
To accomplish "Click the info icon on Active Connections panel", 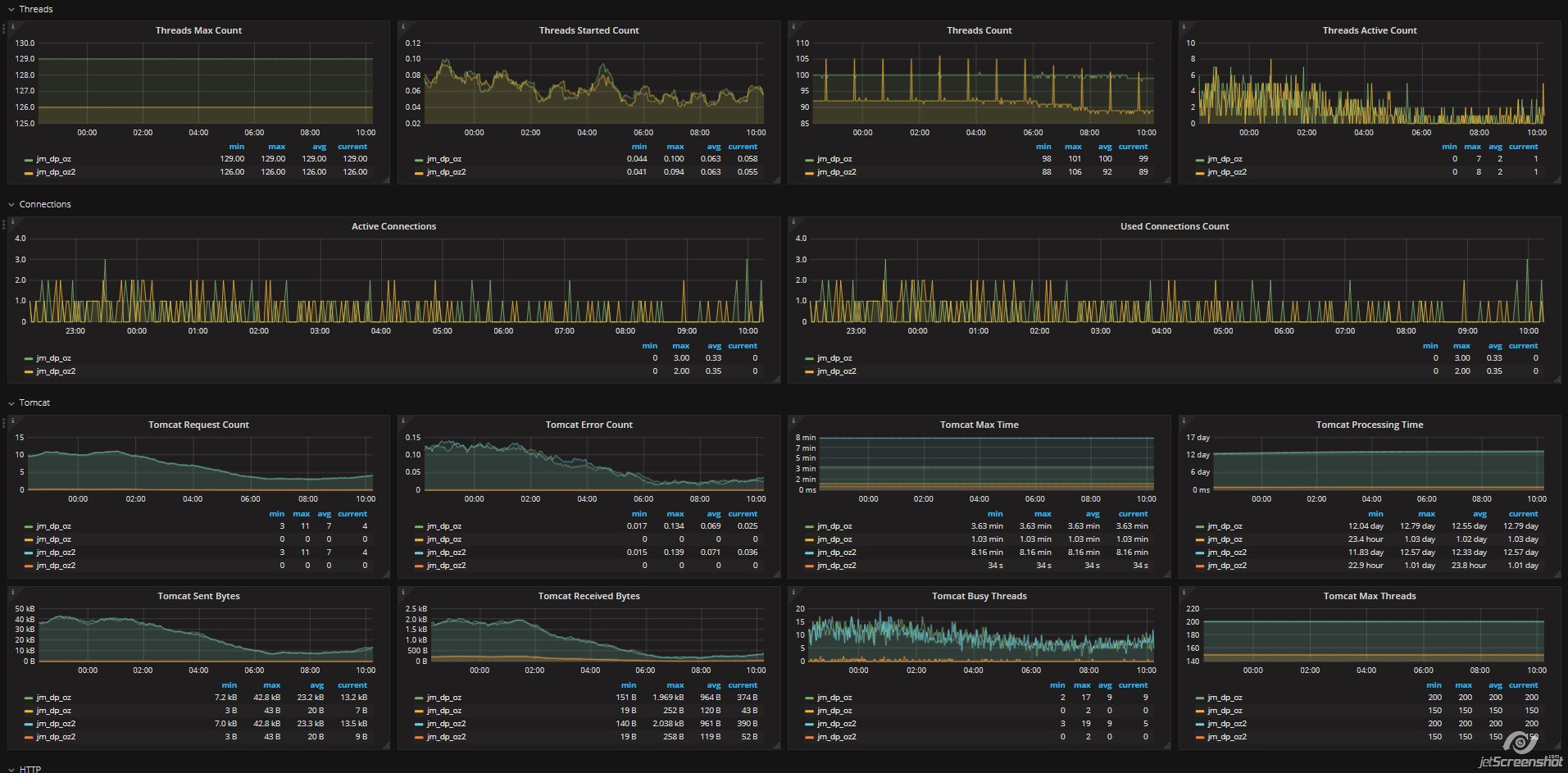I will pos(12,221).
